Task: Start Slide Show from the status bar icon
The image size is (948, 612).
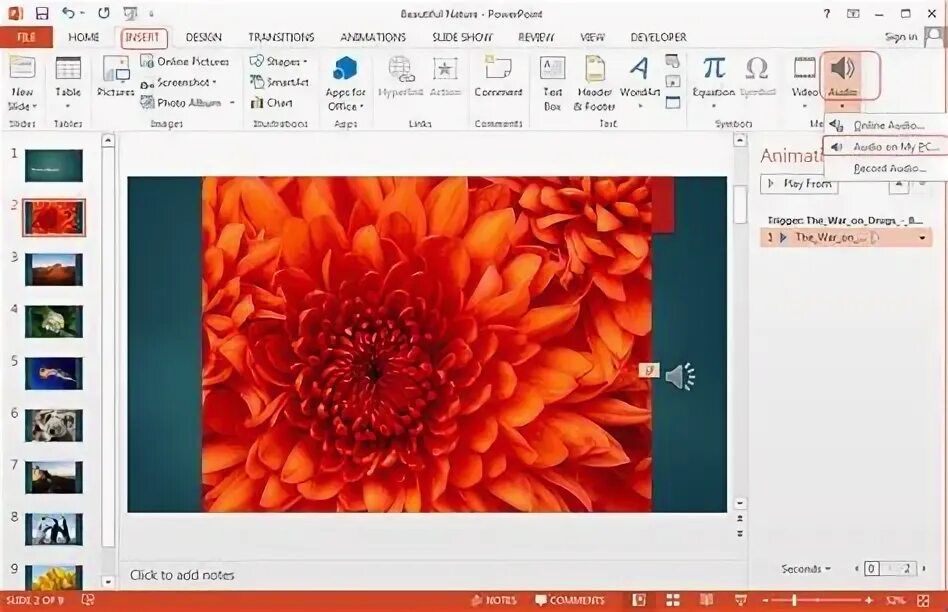Action: (x=740, y=600)
